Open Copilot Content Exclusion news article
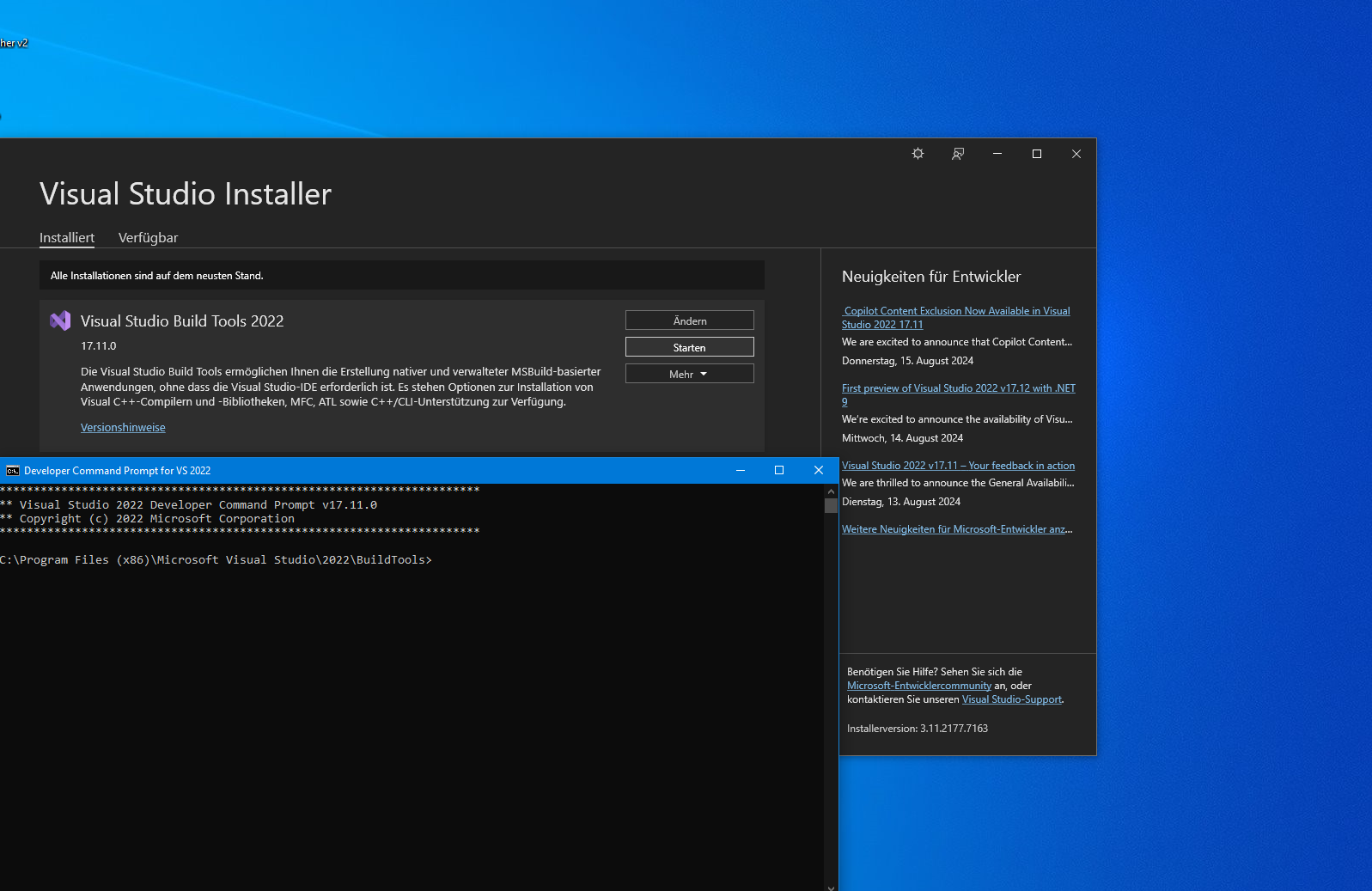 956,318
